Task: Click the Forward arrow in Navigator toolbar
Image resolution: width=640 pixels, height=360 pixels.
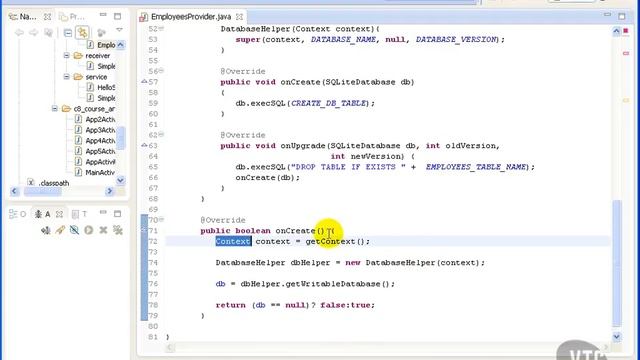Action: tap(33, 33)
